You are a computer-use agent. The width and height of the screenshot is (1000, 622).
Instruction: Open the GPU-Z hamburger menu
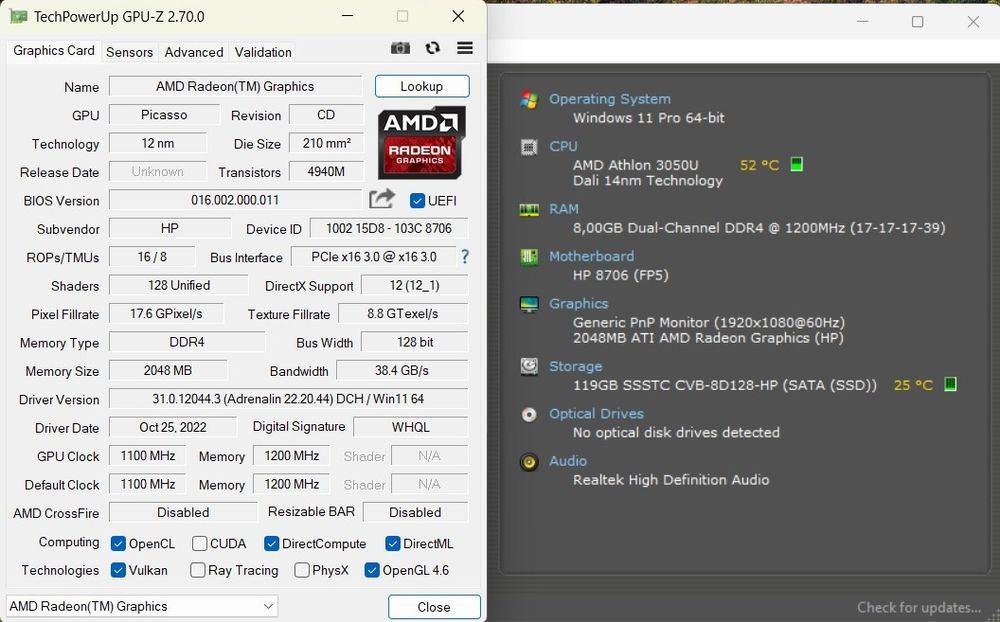click(x=465, y=48)
